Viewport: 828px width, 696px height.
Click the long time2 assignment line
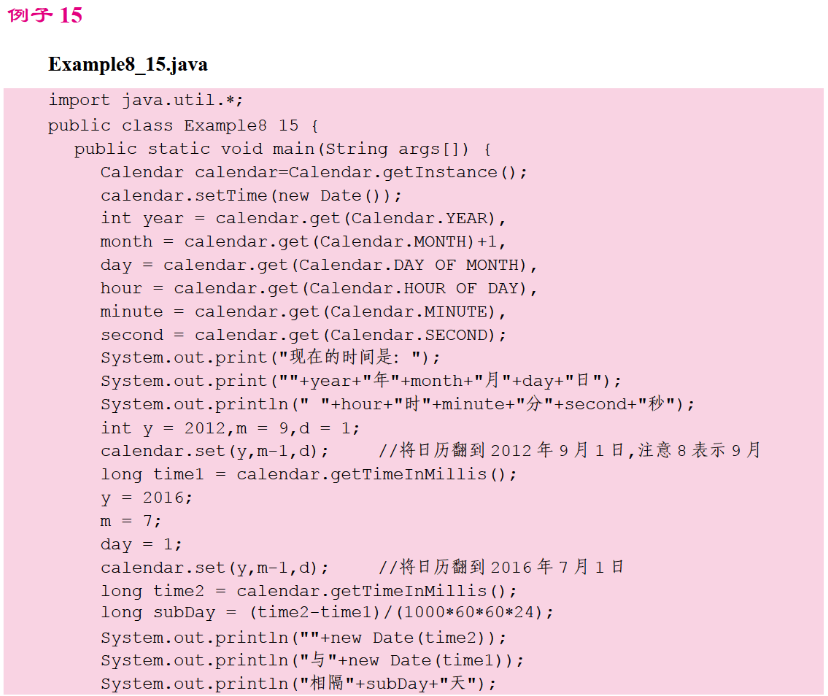pyautogui.click(x=309, y=590)
